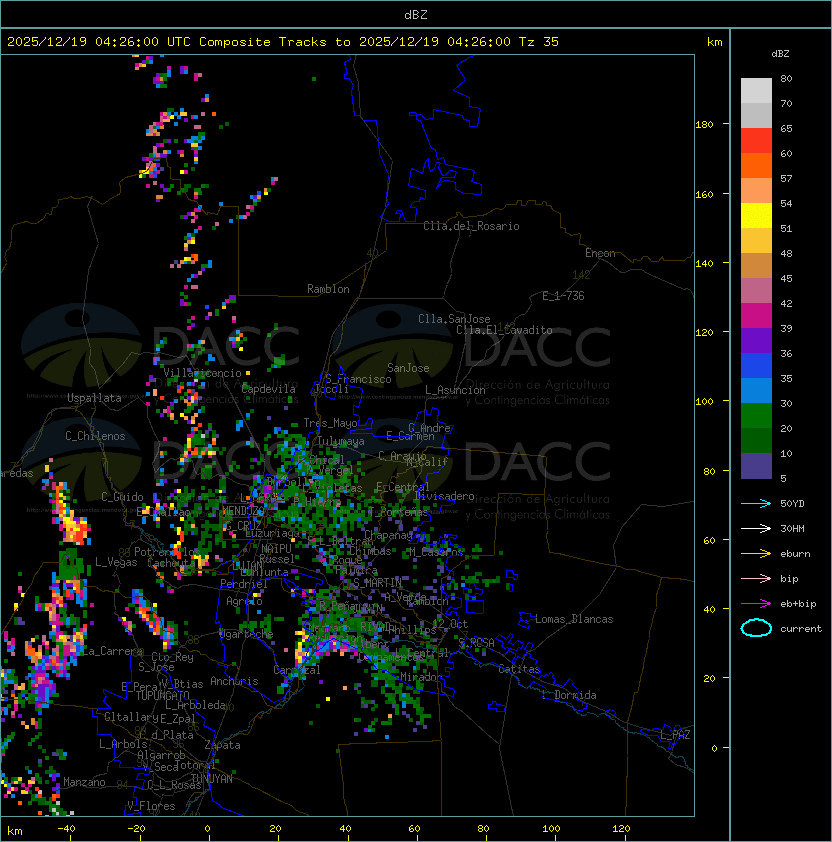Viewport: 832px width, 842px height.
Task: Click the yellow eburn arrow in legend
Action: (756, 554)
